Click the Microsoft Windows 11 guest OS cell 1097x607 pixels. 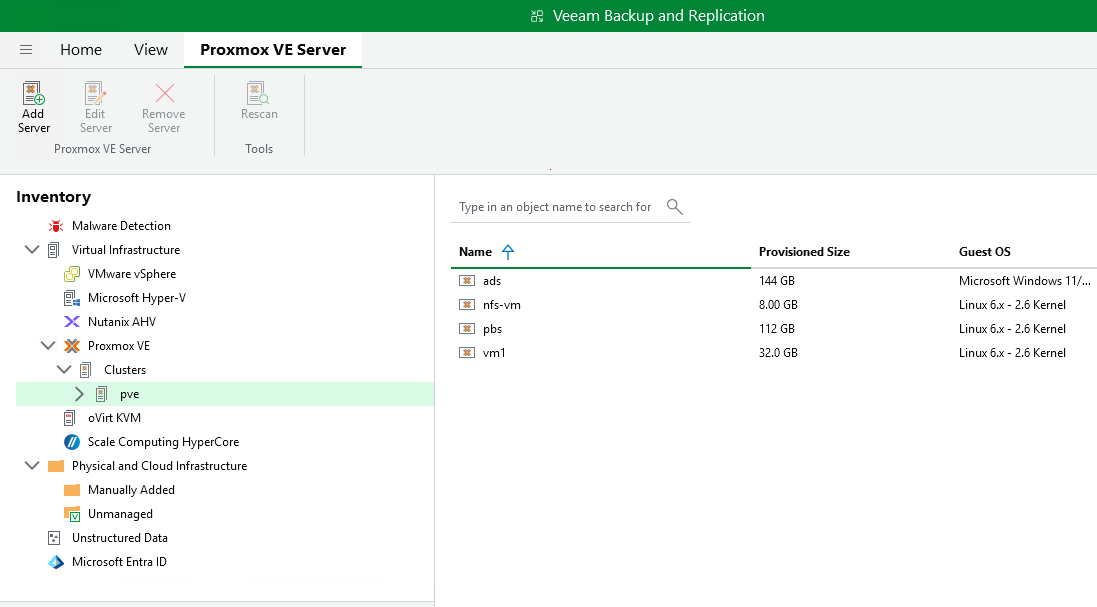(1024, 281)
